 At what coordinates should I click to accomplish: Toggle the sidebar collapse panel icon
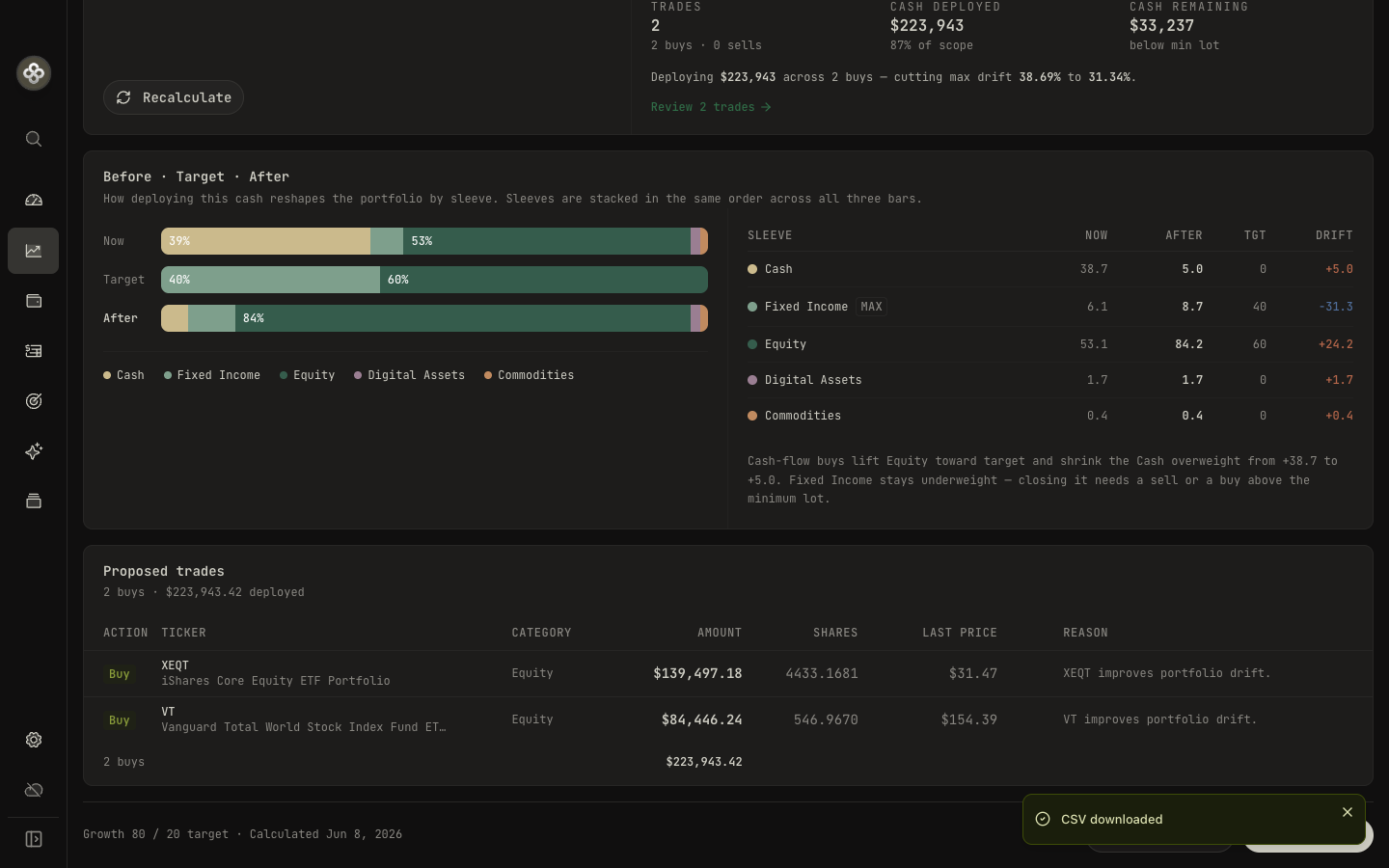point(34,839)
